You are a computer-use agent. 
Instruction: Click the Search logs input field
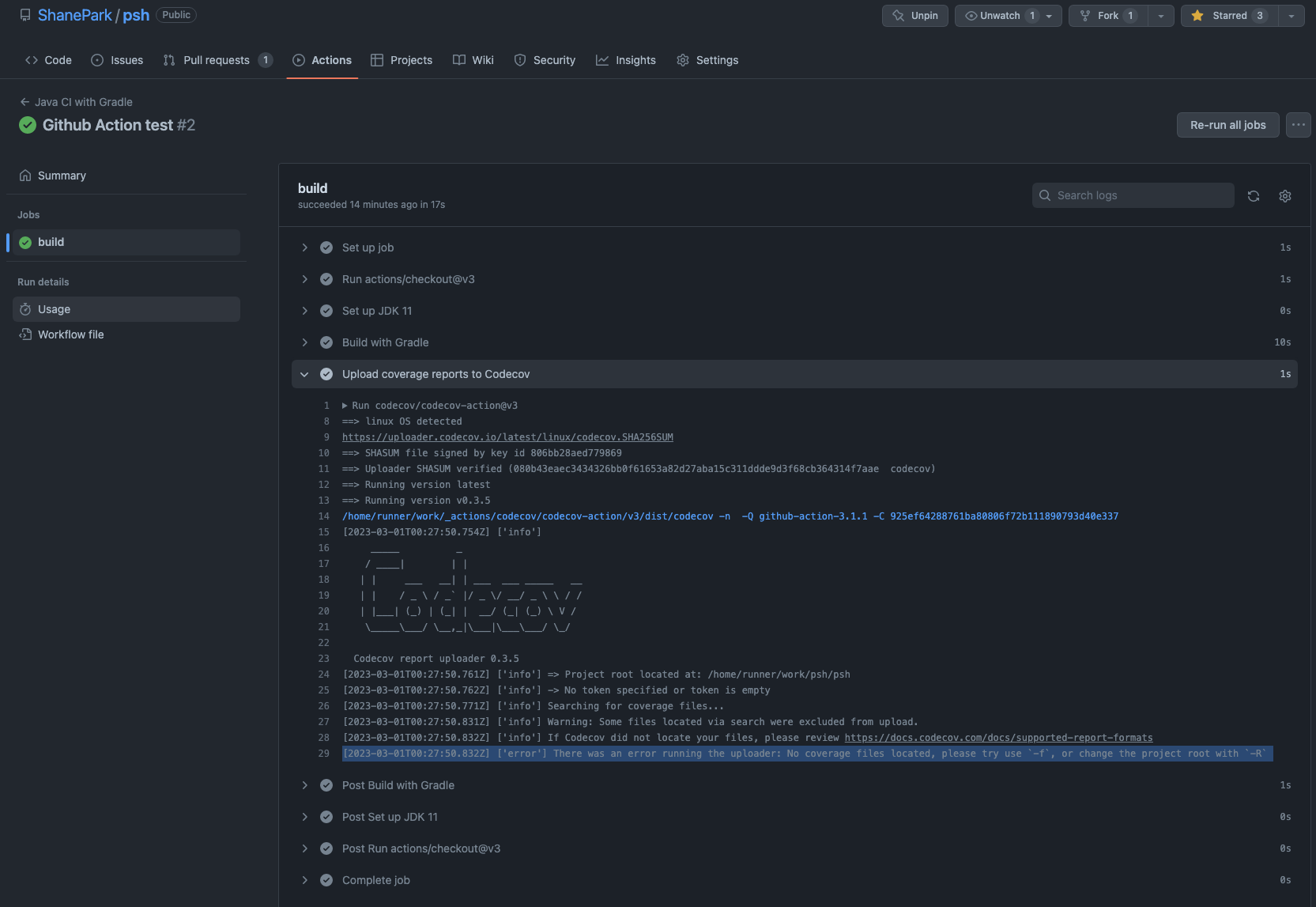[1133, 195]
